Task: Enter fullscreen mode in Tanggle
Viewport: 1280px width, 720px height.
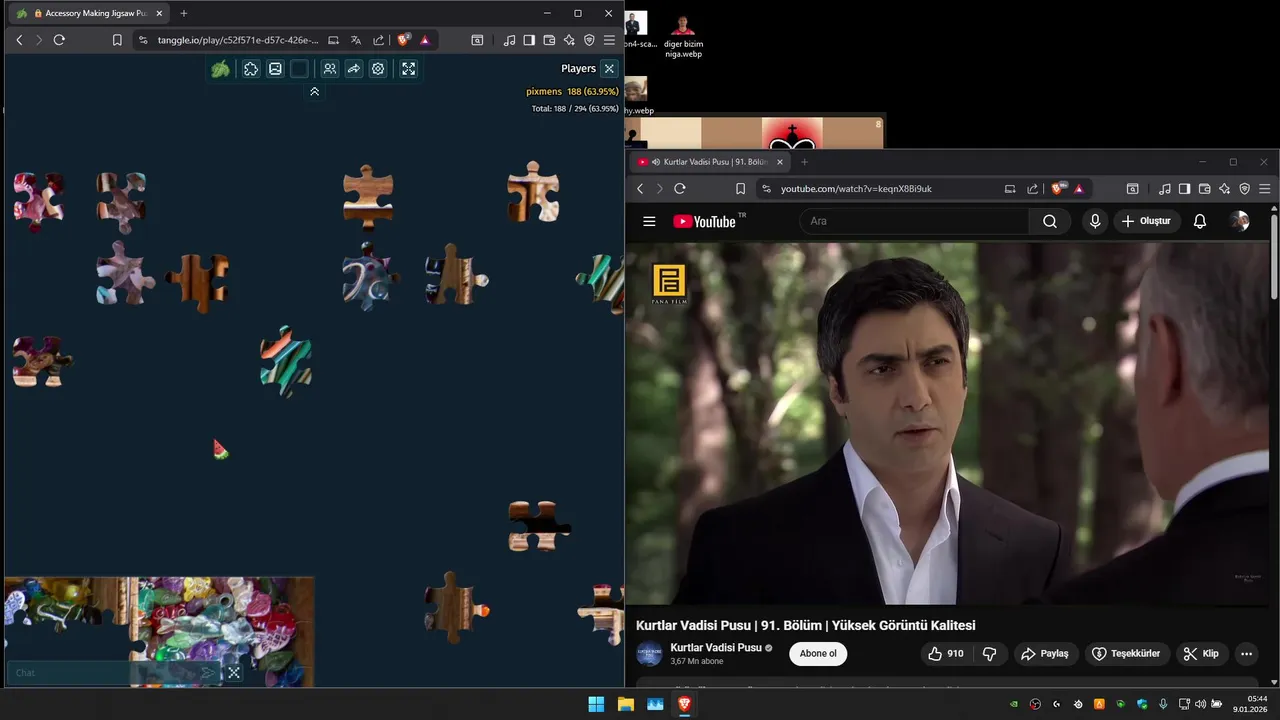Action: 408,69
